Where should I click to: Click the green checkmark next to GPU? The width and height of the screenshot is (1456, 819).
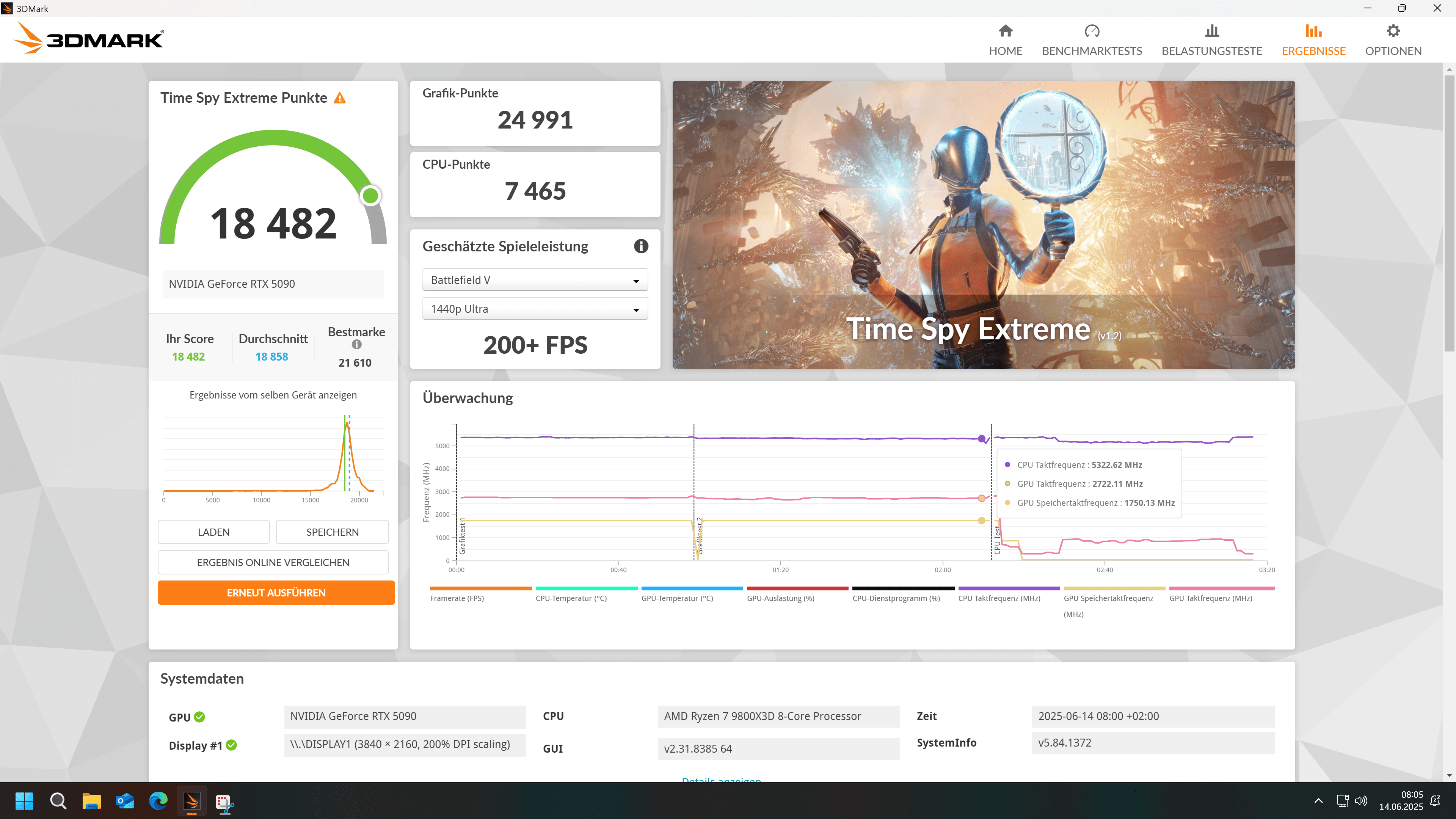pyautogui.click(x=199, y=717)
